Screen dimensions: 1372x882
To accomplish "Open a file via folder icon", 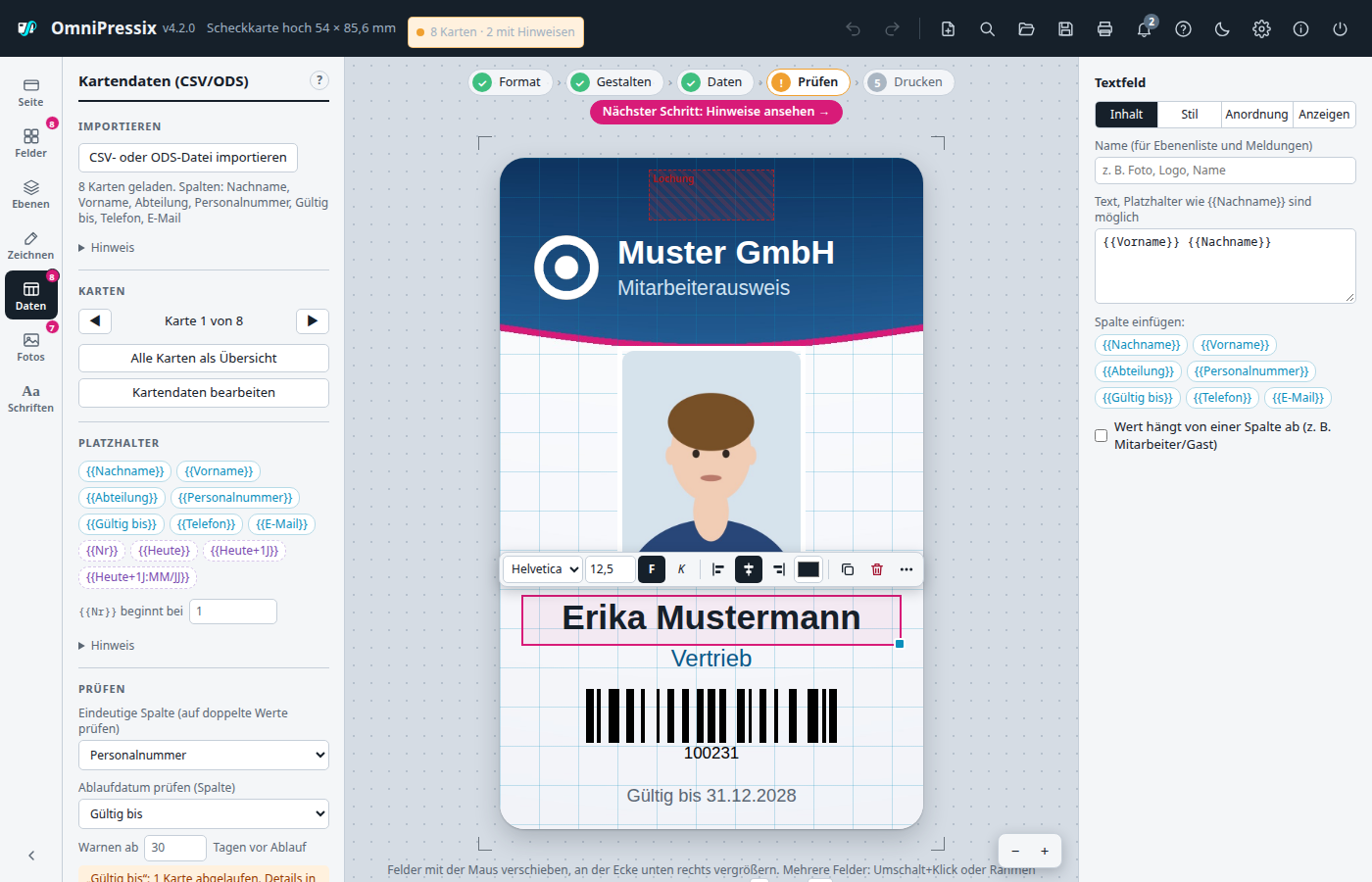I will pyautogui.click(x=1026, y=29).
